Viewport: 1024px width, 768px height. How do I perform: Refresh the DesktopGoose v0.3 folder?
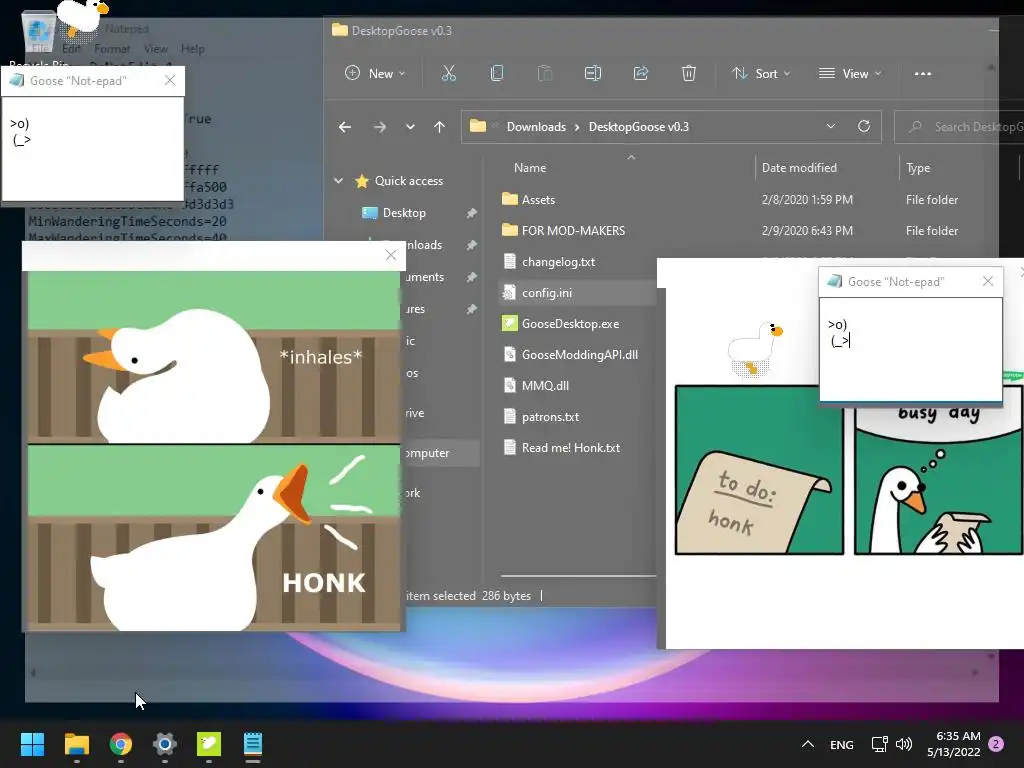pos(863,126)
